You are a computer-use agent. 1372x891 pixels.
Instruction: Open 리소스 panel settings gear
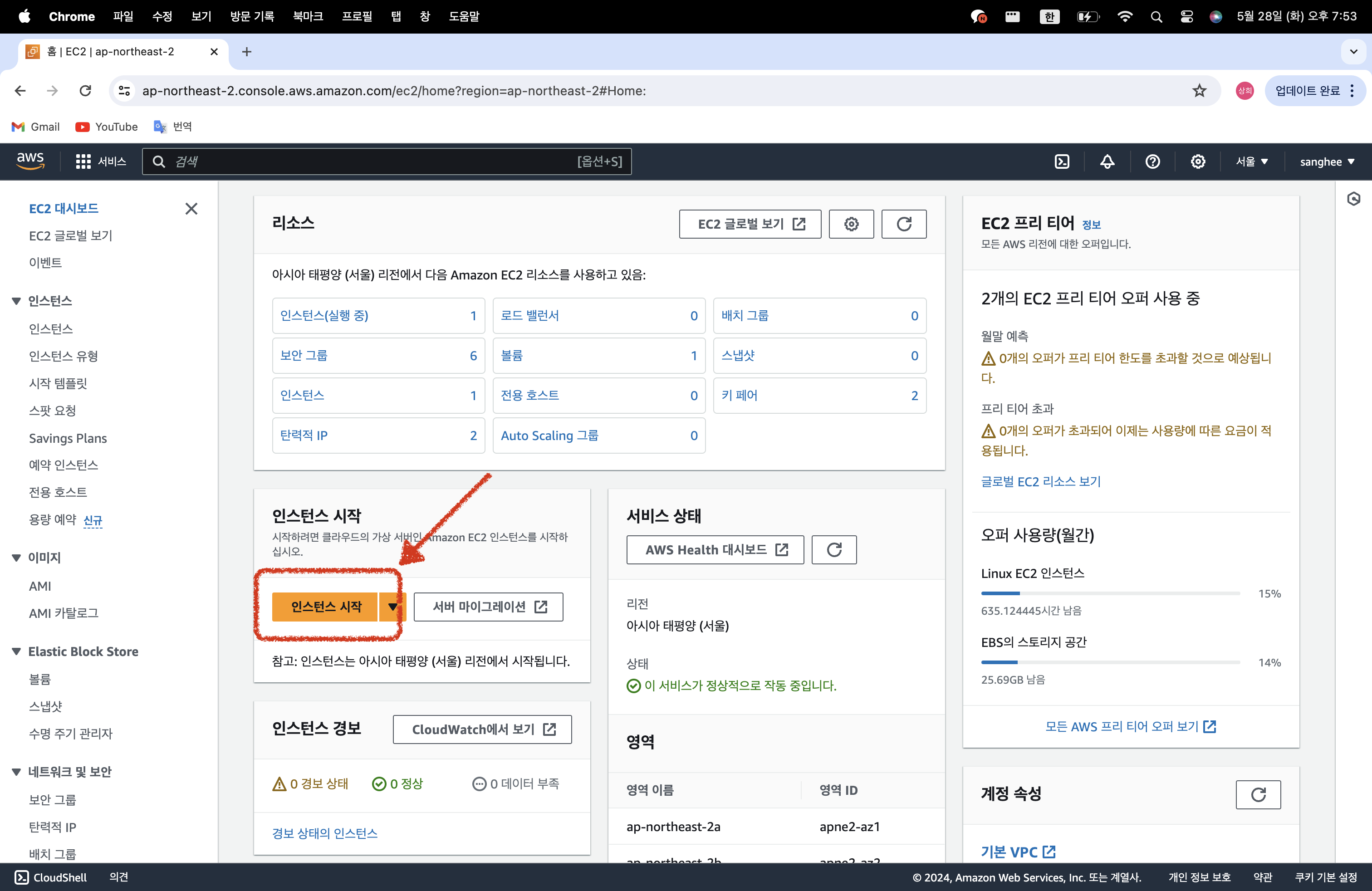(851, 224)
